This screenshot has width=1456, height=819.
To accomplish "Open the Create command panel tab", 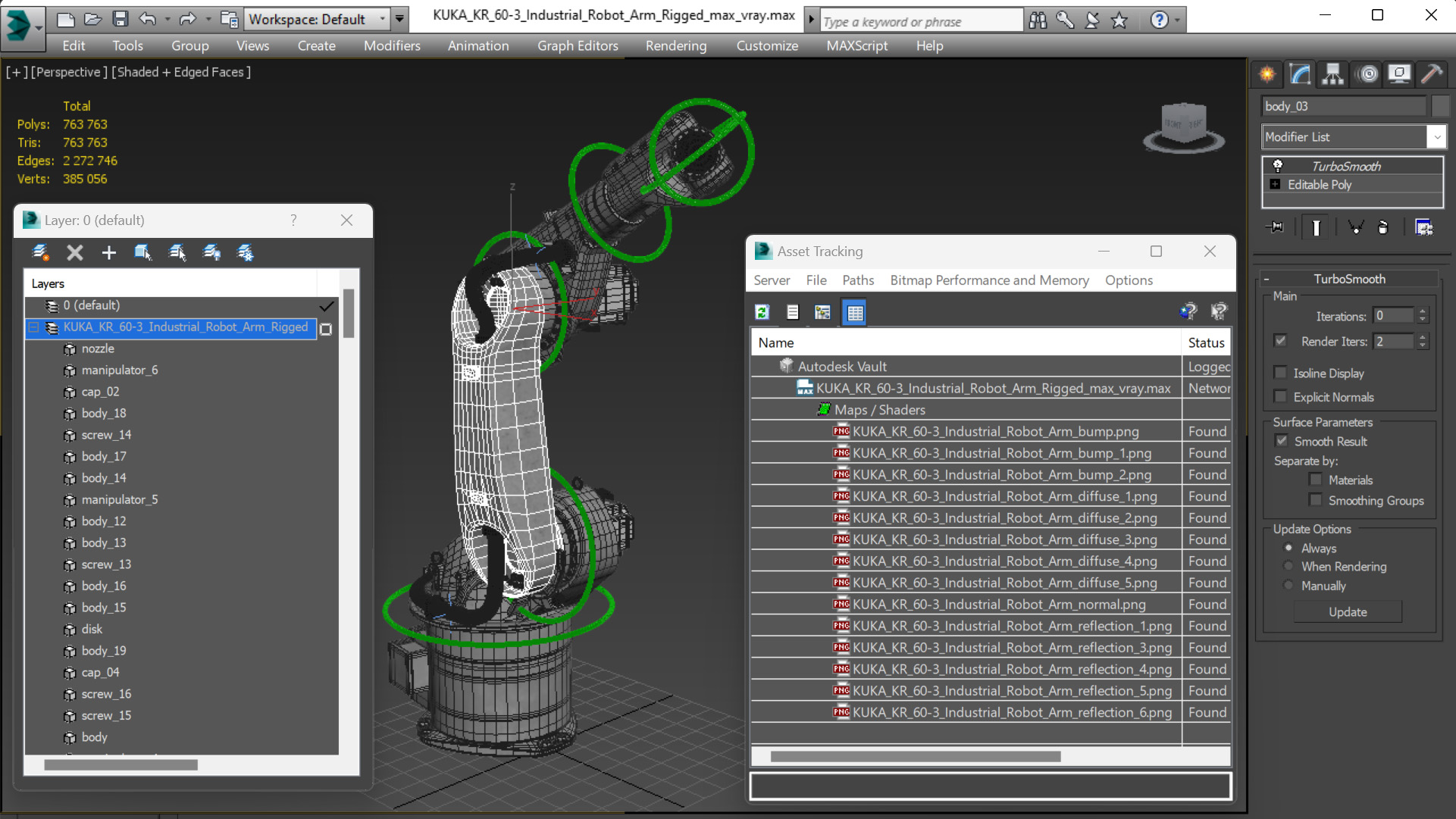I will [1267, 74].
